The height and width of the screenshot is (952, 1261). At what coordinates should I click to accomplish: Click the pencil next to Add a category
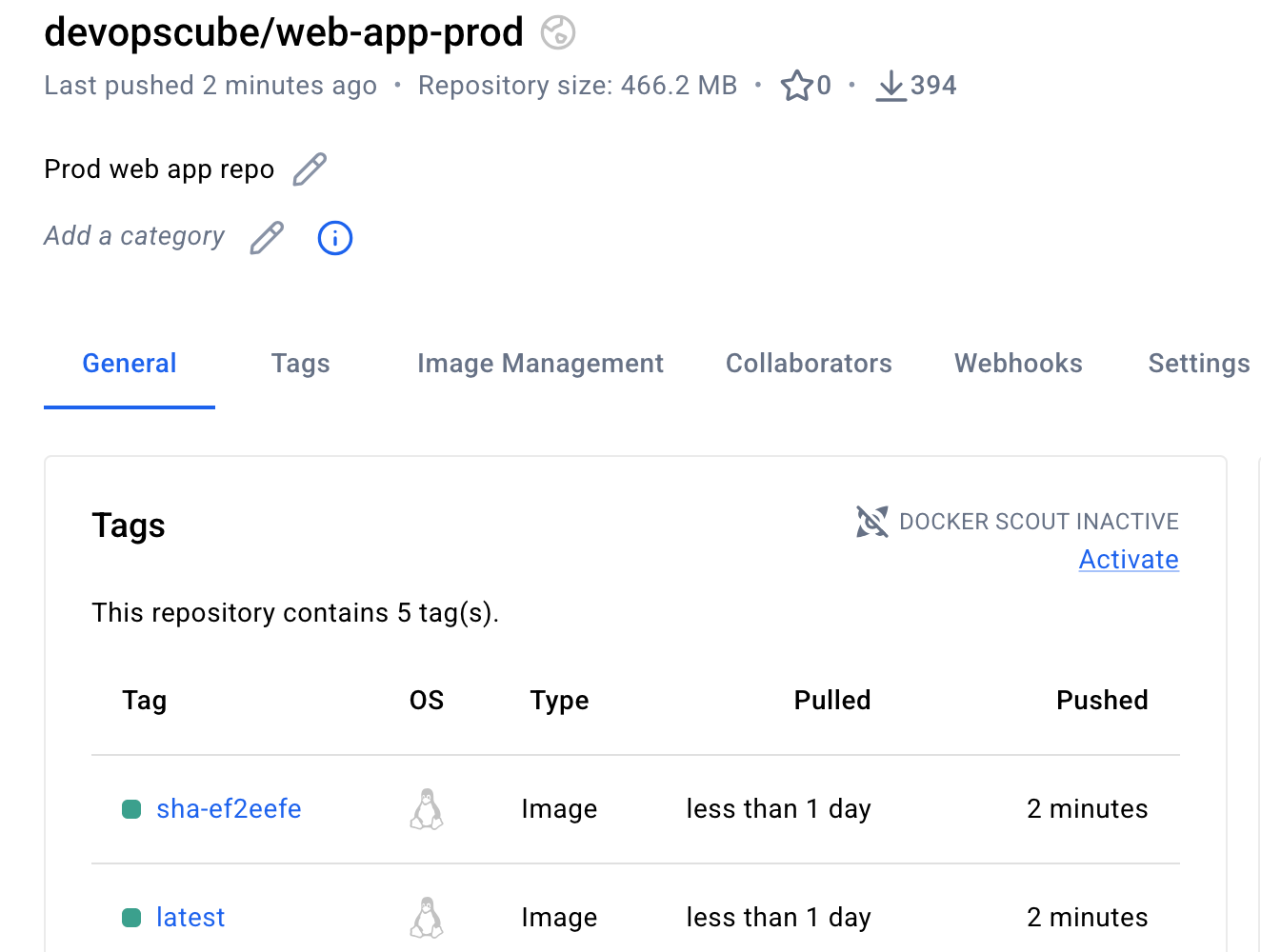click(267, 237)
